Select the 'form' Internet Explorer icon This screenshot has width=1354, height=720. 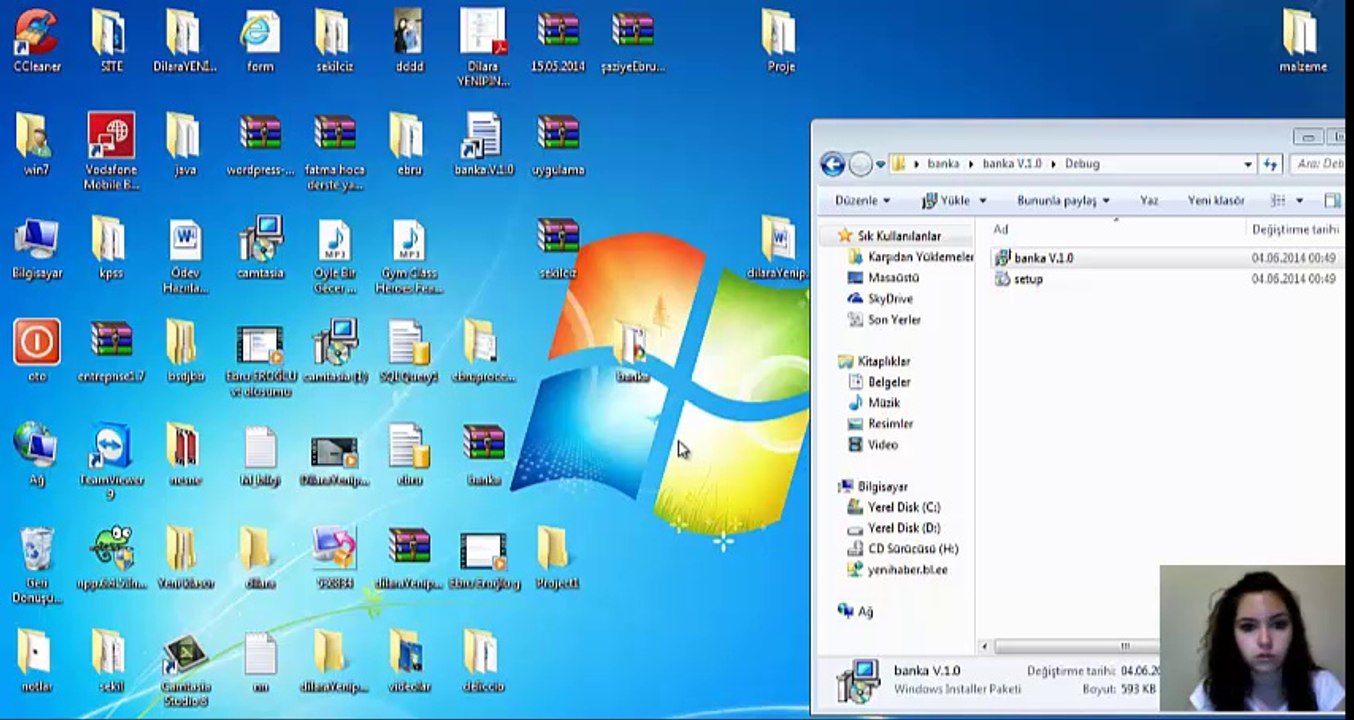[x=260, y=40]
